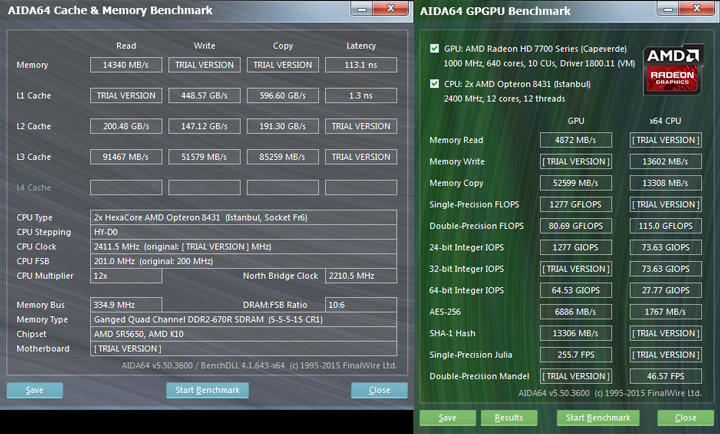
Task: Click CPU FSB value 201.0 MHz
Action: click(x=243, y=261)
